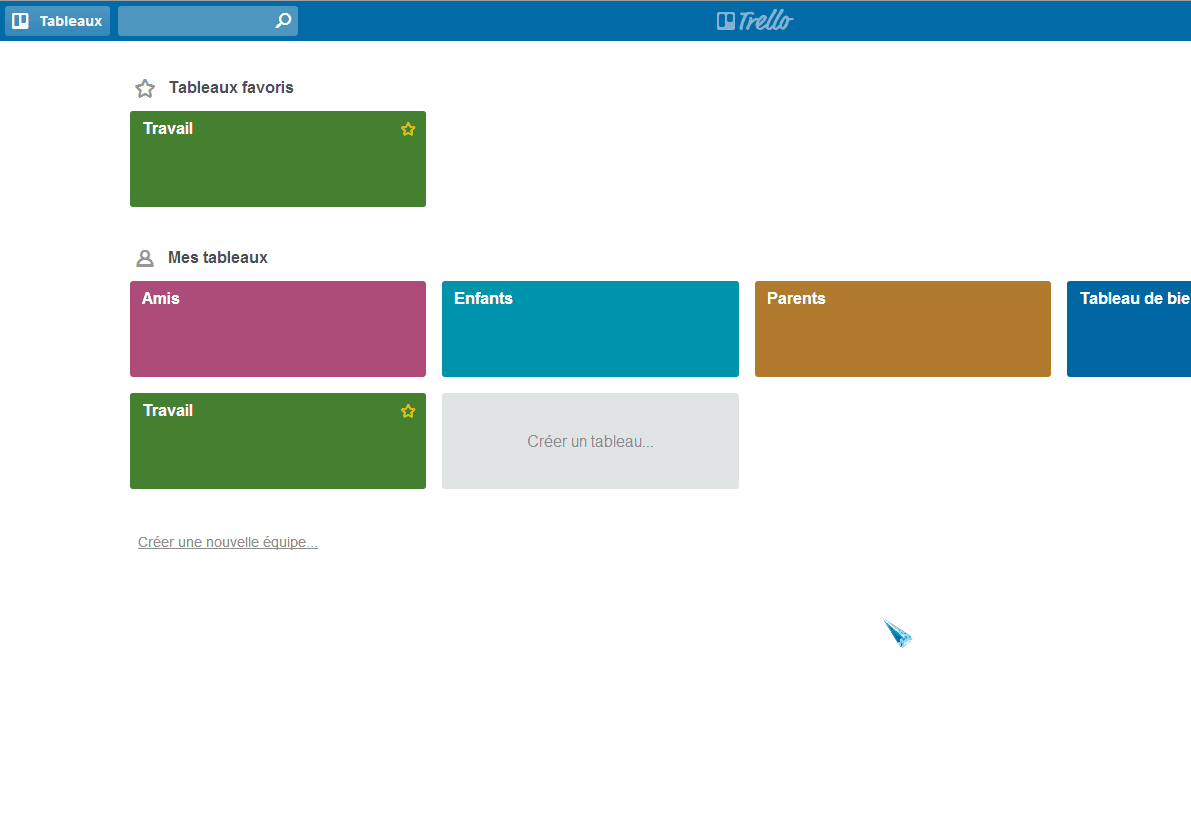This screenshot has width=1191, height=822.
Task: Unstar Travail in the Tableaux favoris section
Action: (408, 129)
